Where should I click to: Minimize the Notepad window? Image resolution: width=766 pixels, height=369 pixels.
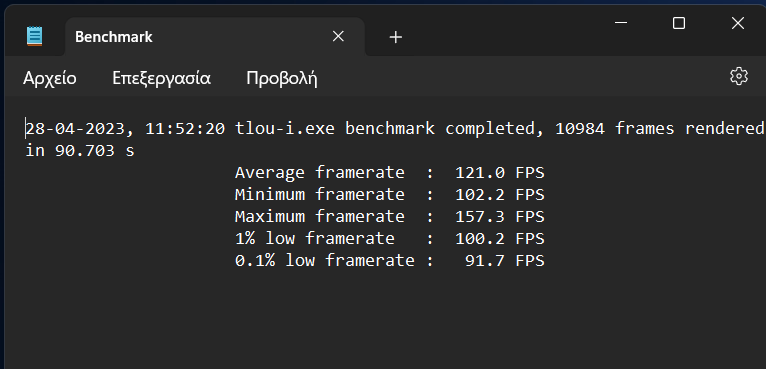point(621,22)
